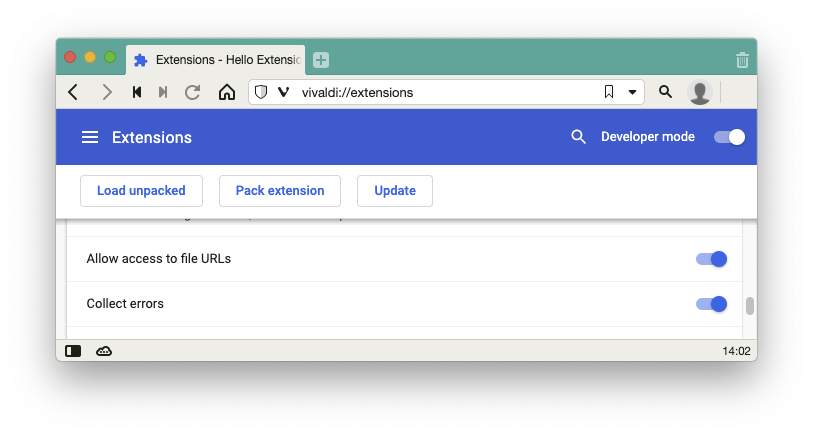The width and height of the screenshot is (813, 435).
Task: Click the Load unpacked button
Action: pyautogui.click(x=141, y=191)
